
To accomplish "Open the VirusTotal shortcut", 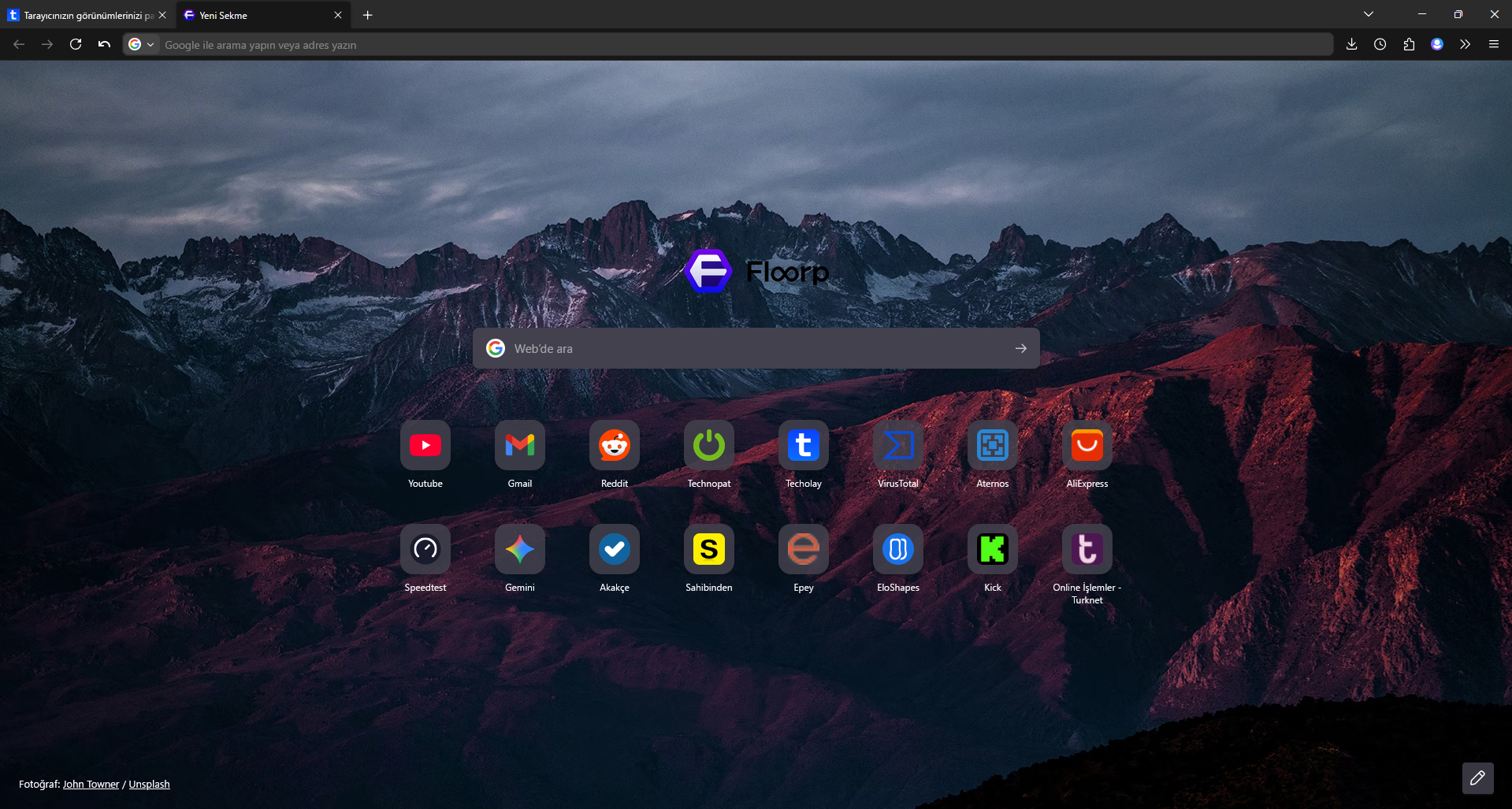I will (x=898, y=445).
